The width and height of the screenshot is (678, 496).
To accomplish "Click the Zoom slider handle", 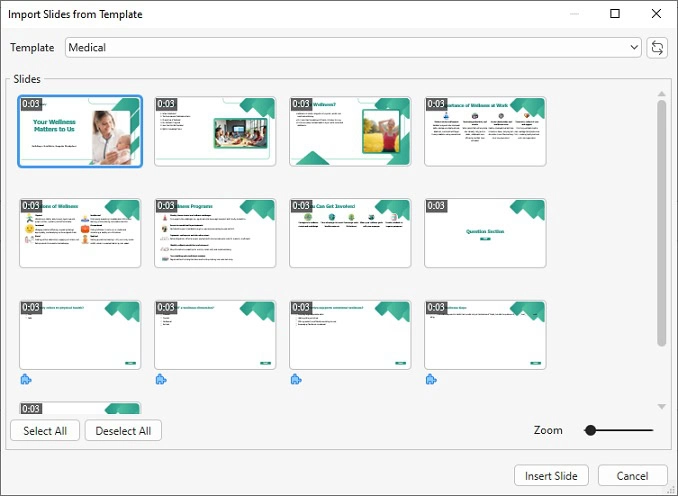I will coord(590,430).
